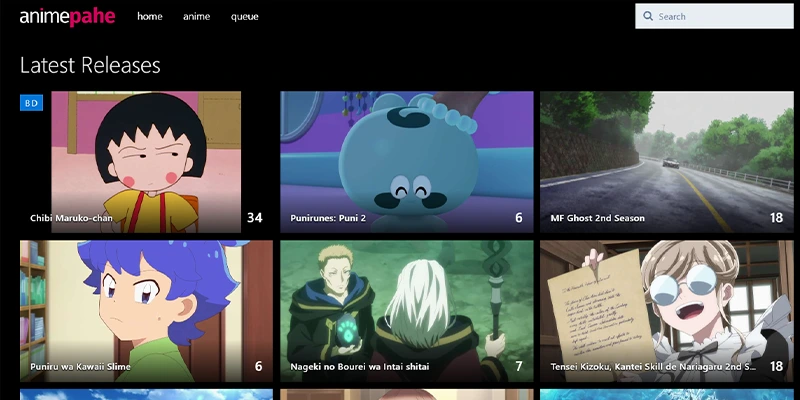
Task: Click episode number 34 on Chibi Maruko-chan
Action: point(255,218)
